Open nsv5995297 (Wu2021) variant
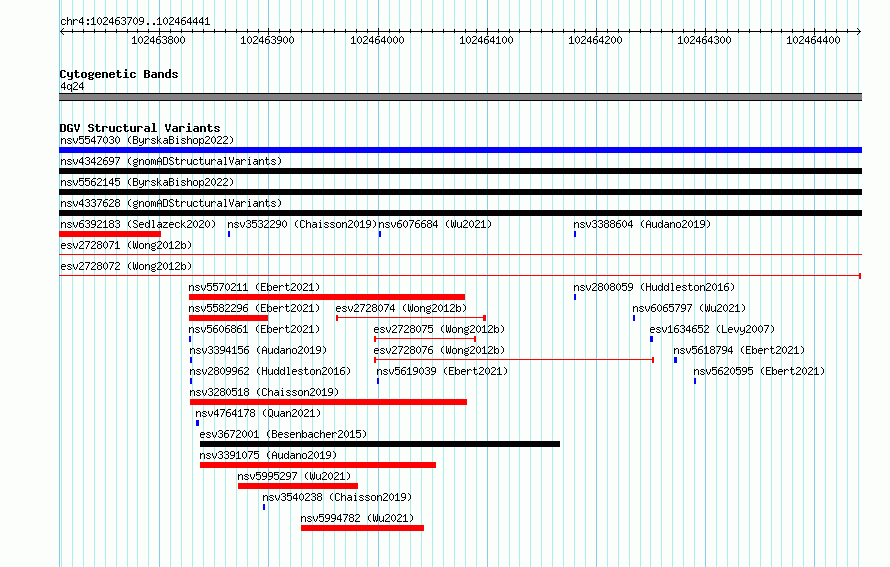The height and width of the screenshot is (567, 890). (x=294, y=476)
